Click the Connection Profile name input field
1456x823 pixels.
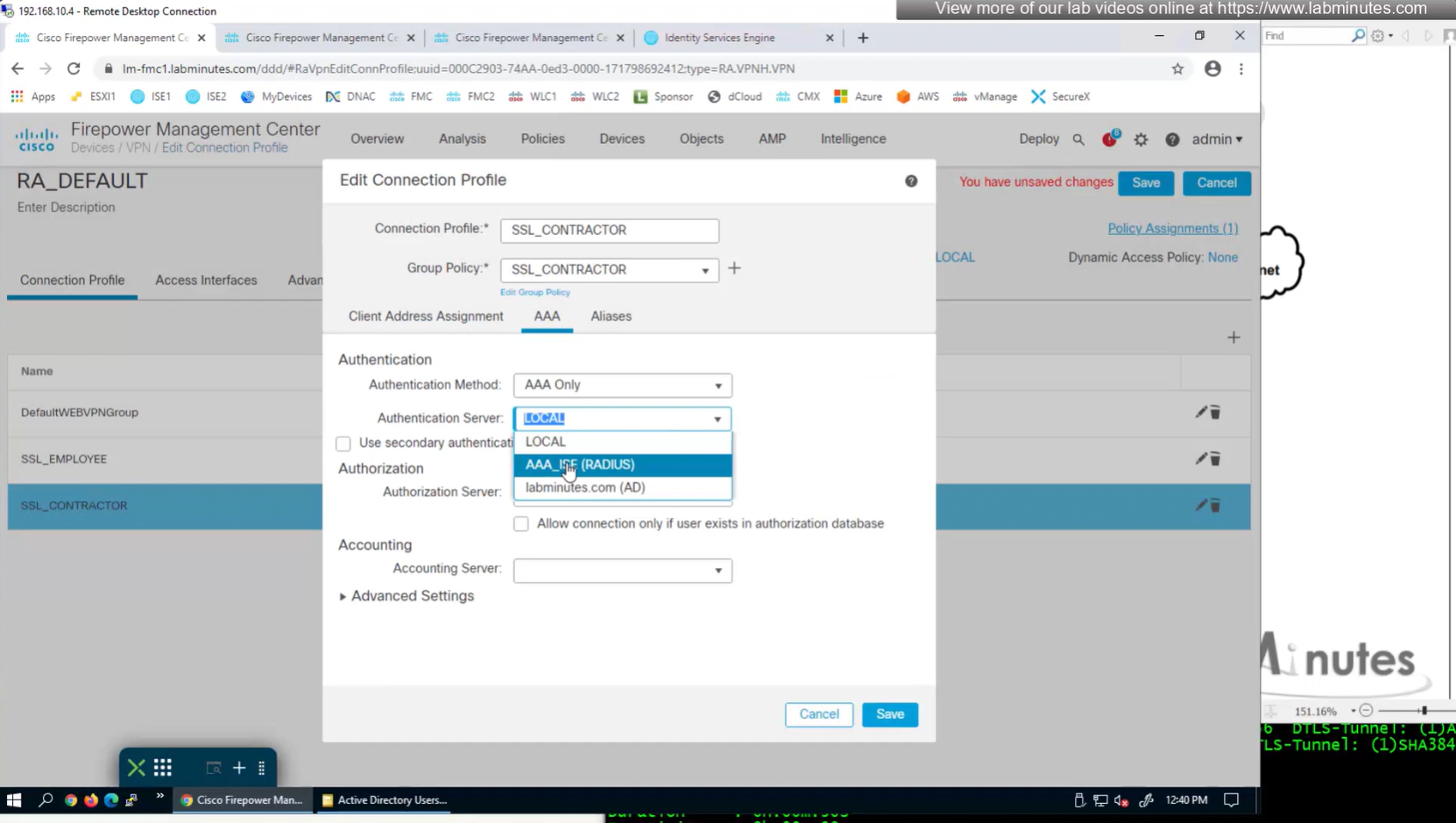[609, 230]
